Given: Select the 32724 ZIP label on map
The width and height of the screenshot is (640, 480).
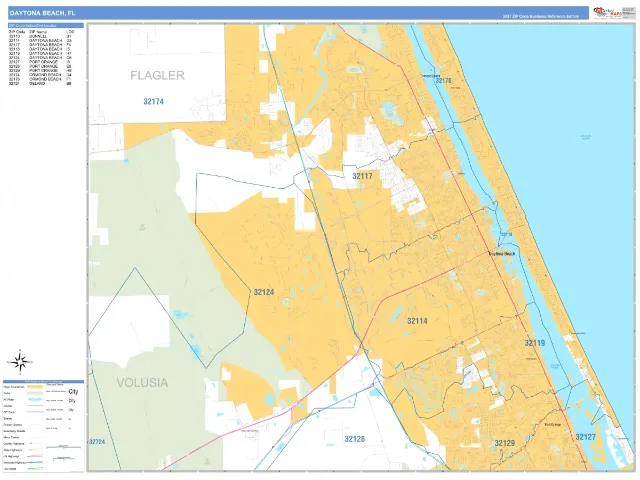Looking at the screenshot, I should pos(97,442).
